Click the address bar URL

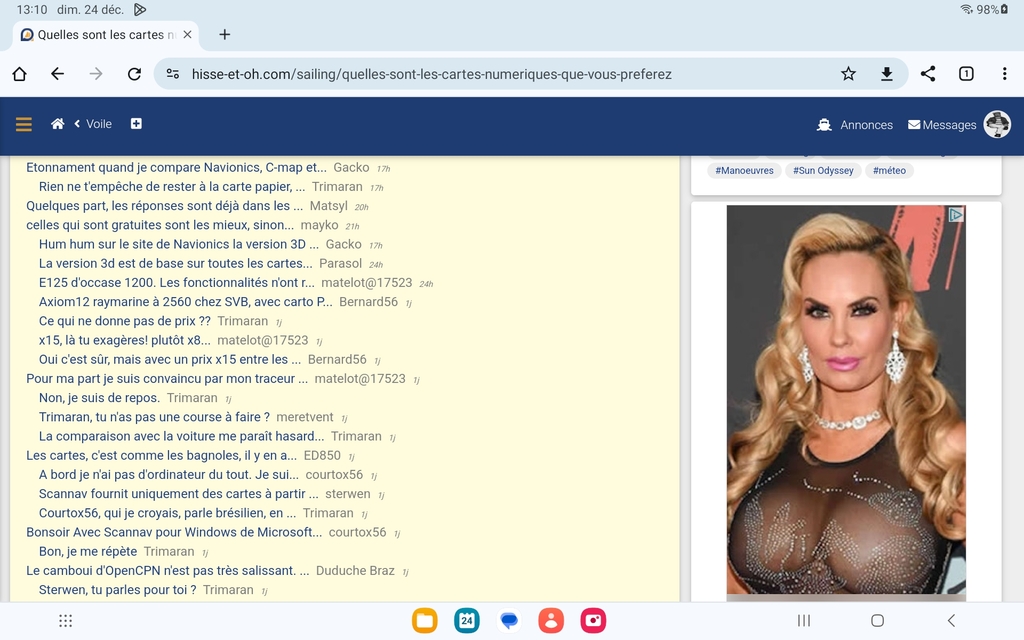431,74
